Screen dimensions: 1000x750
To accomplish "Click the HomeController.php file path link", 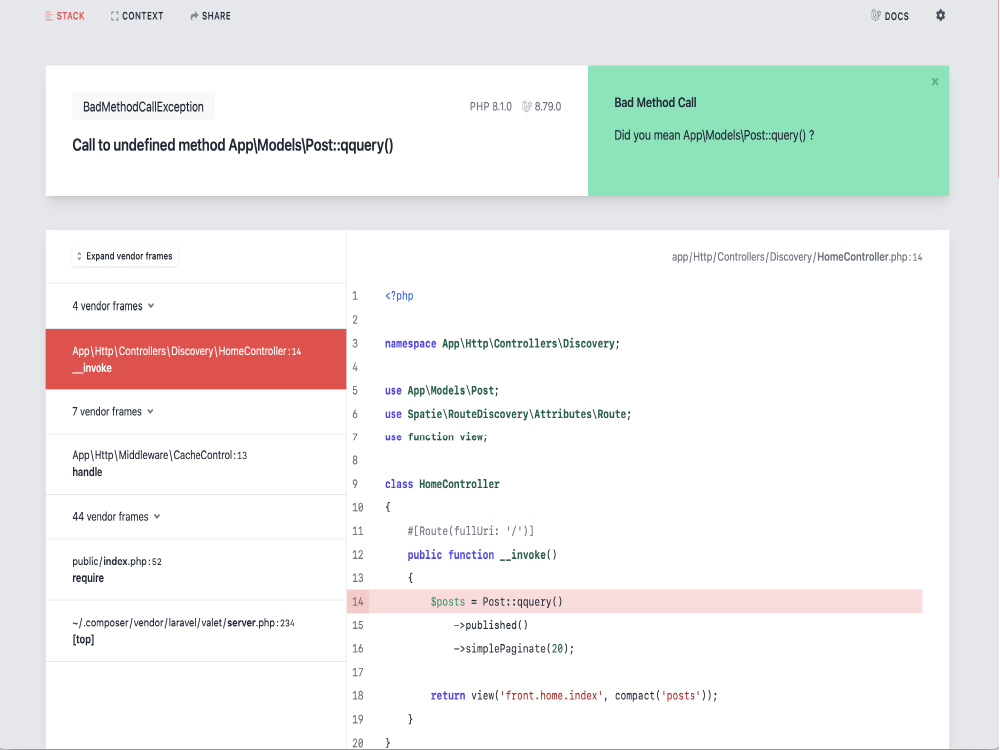I will coord(797,257).
